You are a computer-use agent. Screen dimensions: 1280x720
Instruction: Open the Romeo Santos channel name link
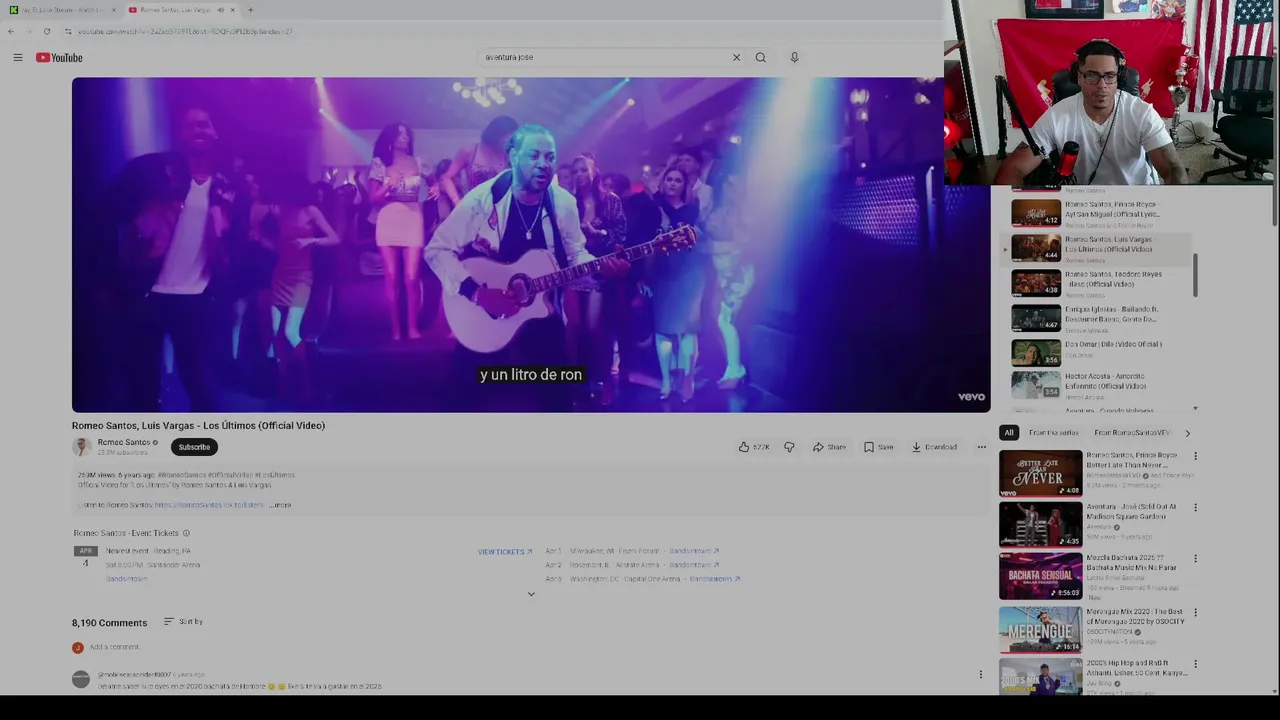pos(123,442)
